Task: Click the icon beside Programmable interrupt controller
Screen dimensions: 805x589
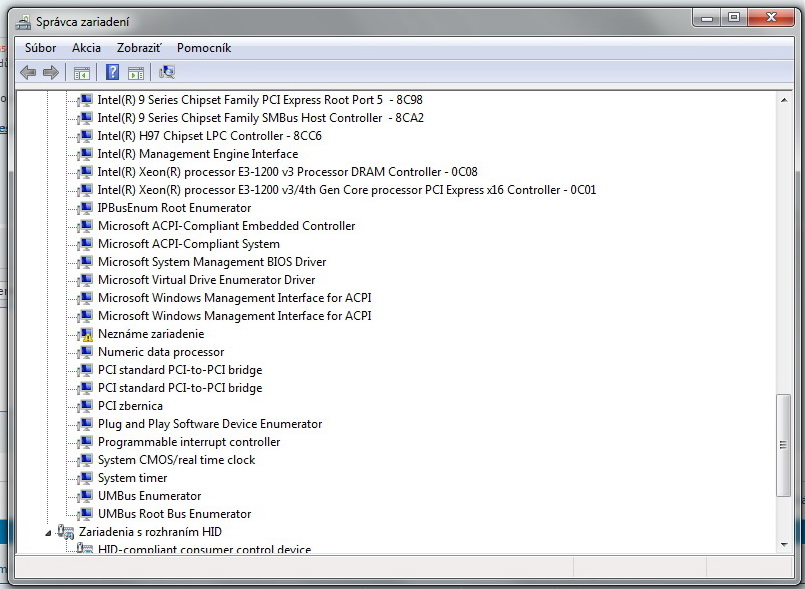Action: pos(85,442)
